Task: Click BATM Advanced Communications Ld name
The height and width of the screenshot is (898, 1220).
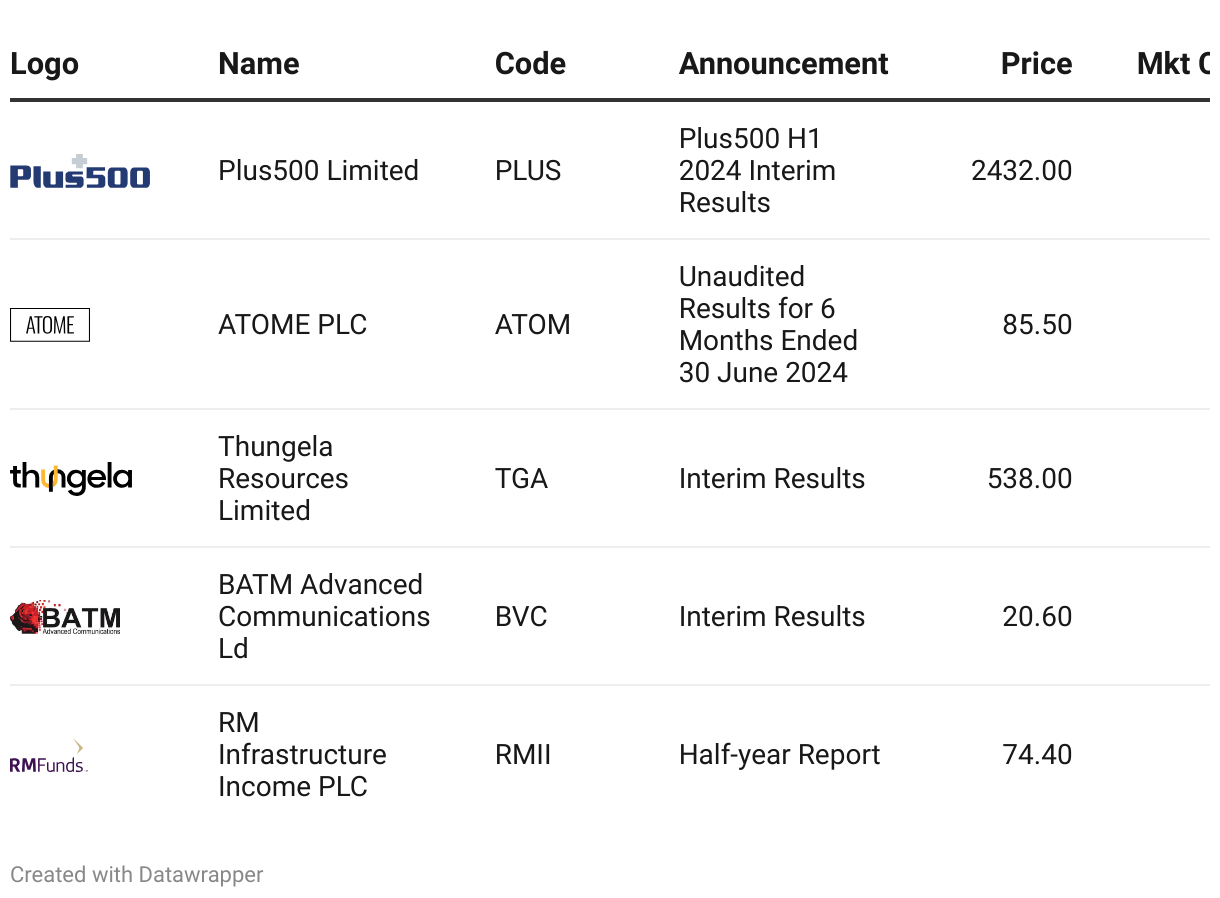Action: (x=324, y=616)
